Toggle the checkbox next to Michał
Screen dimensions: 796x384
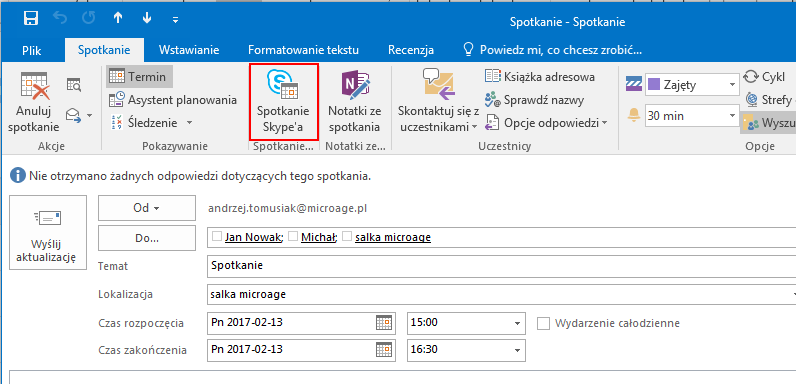tap(292, 236)
